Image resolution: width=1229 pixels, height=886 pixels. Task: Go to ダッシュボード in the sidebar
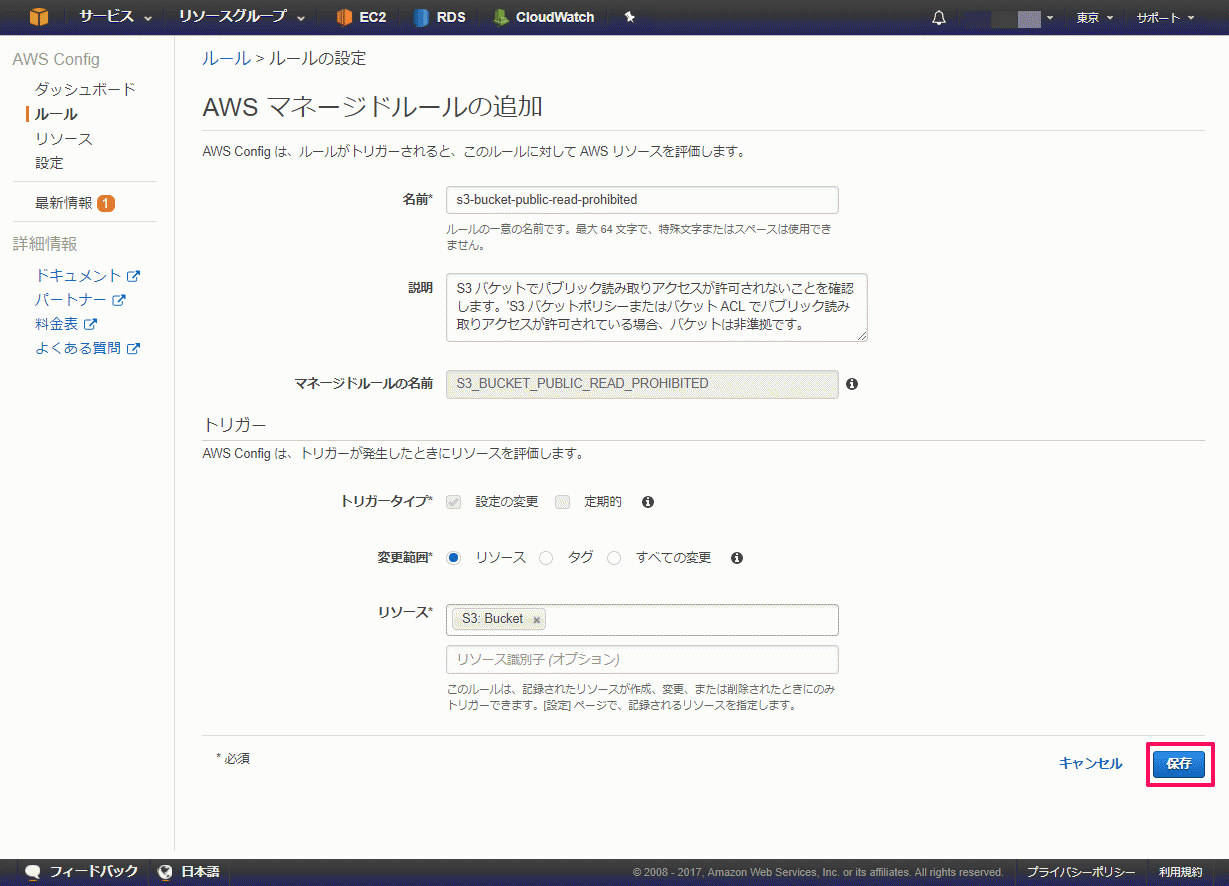(85, 90)
